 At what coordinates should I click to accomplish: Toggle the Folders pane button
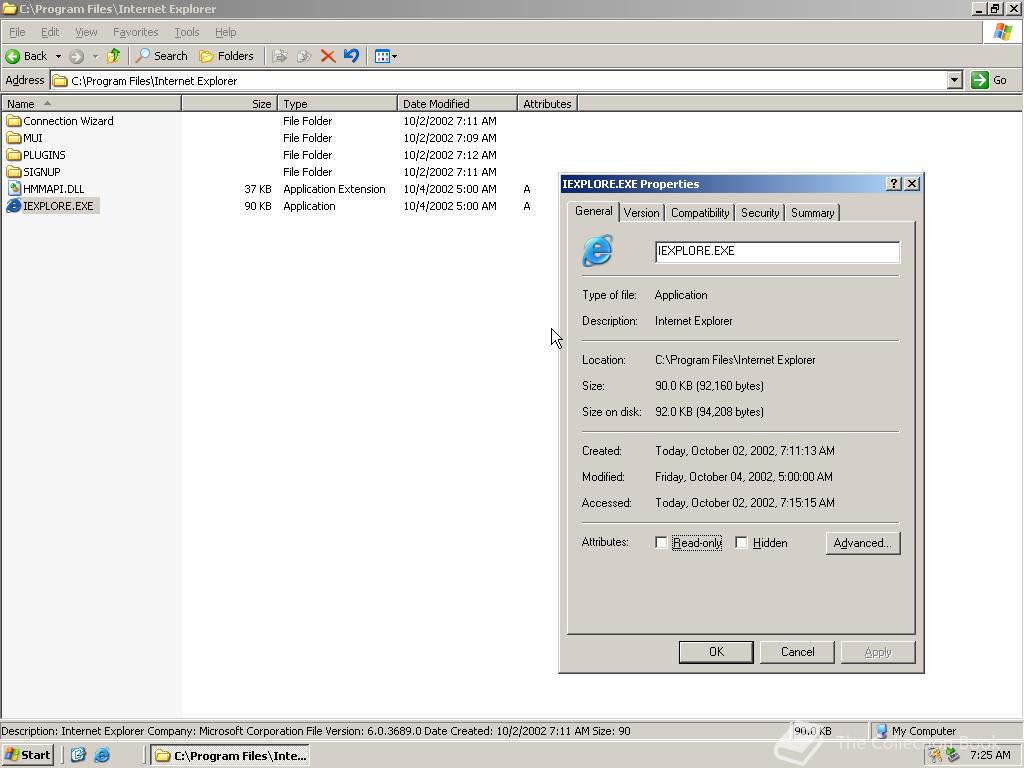(x=226, y=56)
